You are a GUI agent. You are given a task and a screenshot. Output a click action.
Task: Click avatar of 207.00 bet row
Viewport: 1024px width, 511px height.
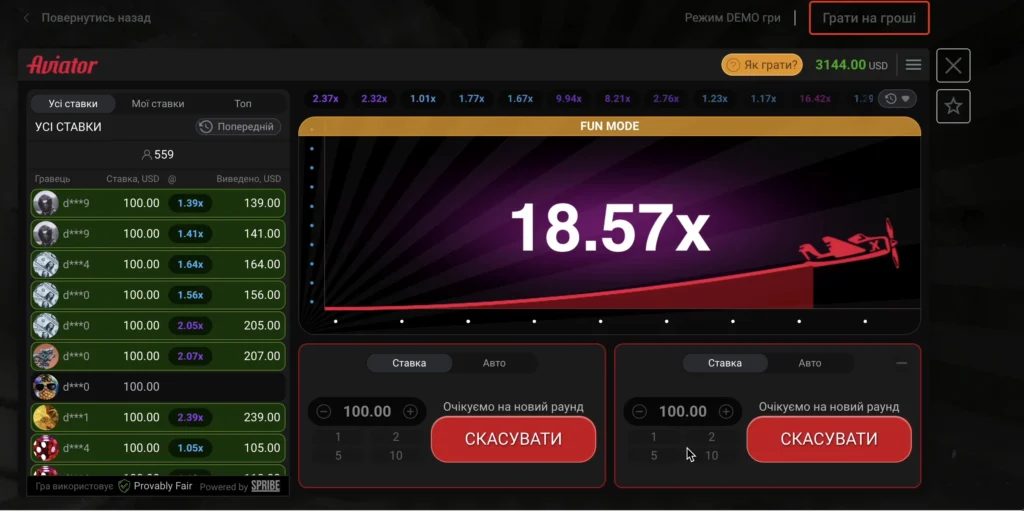[x=46, y=356]
